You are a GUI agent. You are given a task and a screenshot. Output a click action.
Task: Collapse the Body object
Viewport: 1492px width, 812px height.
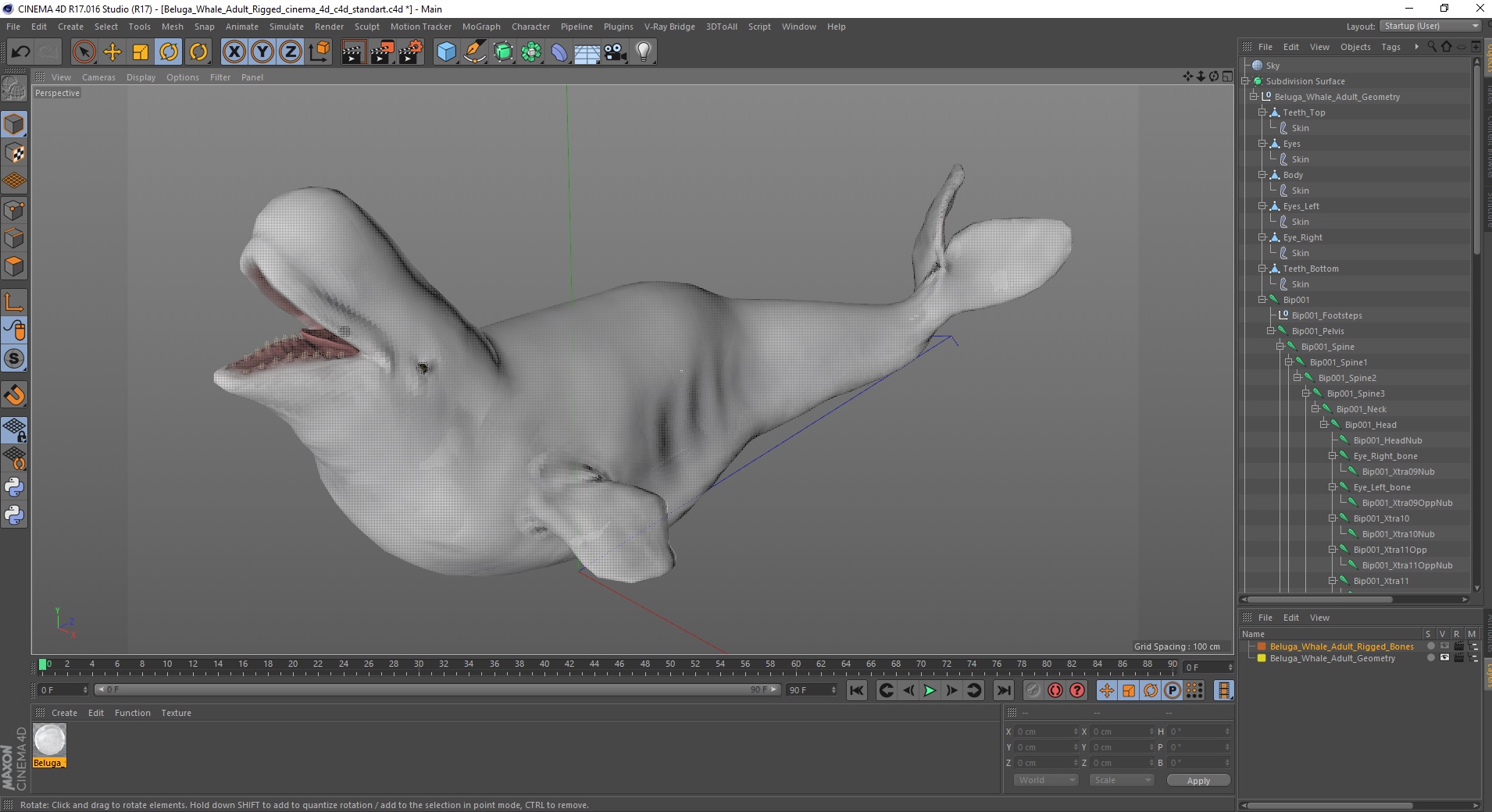pyautogui.click(x=1262, y=175)
